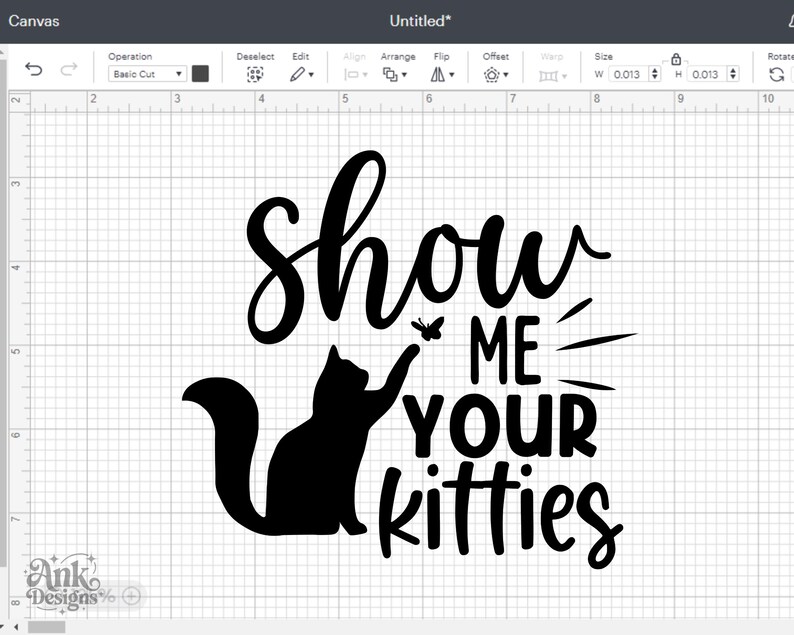Image resolution: width=794 pixels, height=635 pixels.
Task: Click the Rotate icon
Action: coord(776,75)
